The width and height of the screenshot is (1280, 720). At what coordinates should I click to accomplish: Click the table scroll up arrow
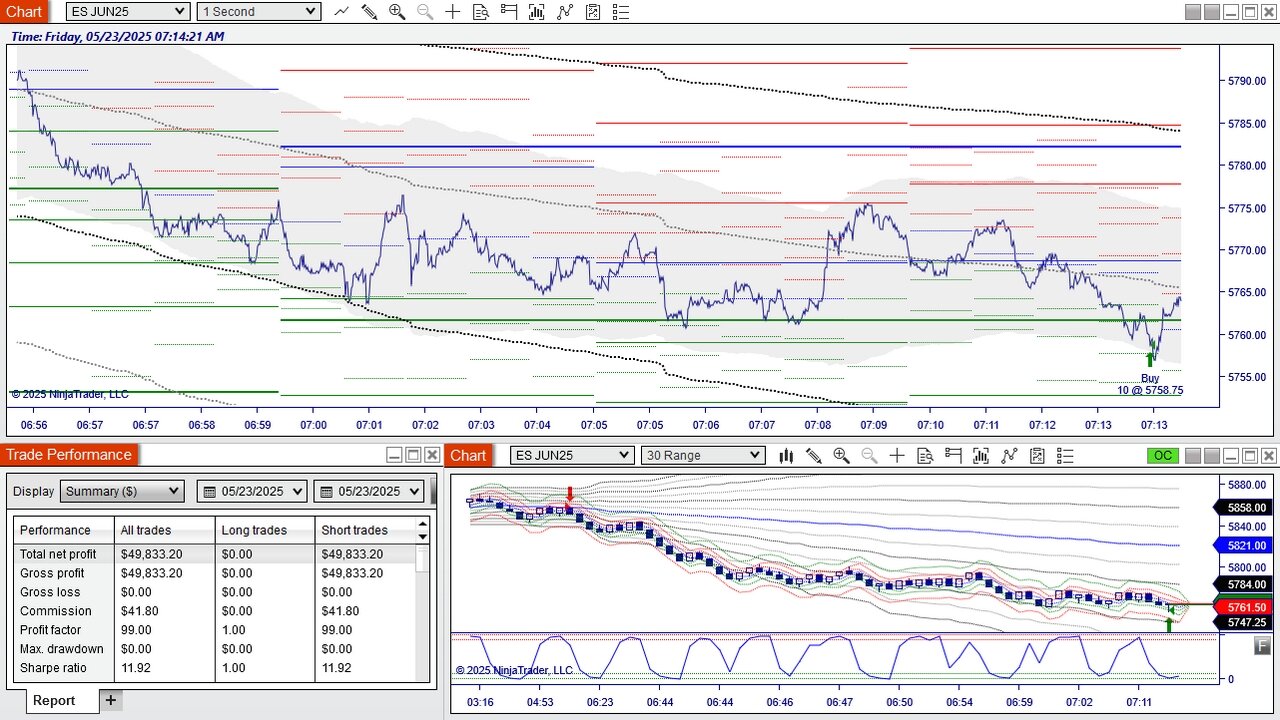[x=423, y=524]
